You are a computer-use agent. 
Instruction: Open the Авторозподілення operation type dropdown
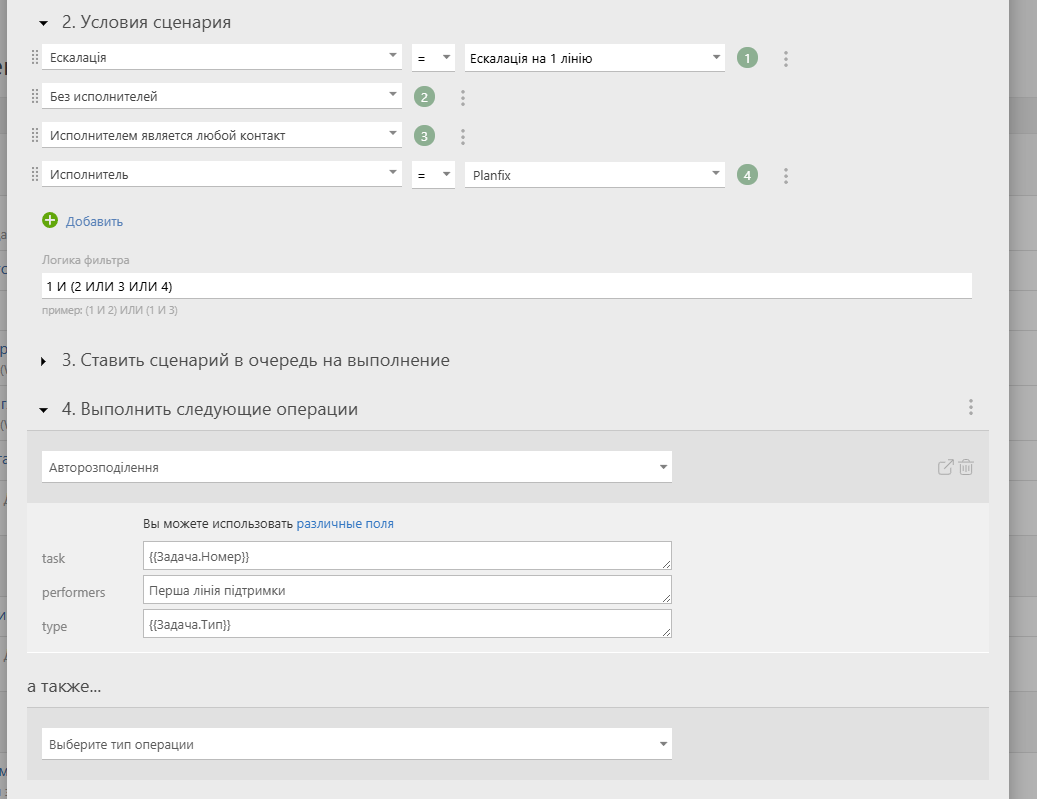pos(356,467)
